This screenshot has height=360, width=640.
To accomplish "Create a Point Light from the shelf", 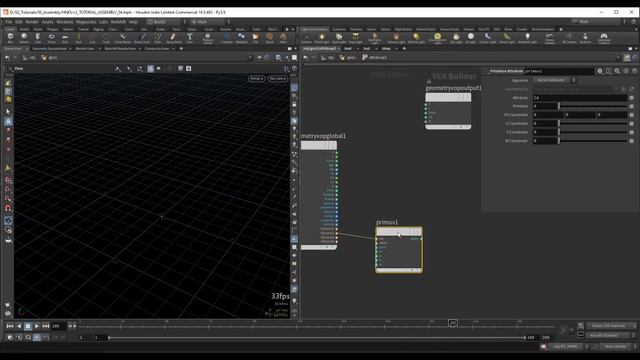I will [322, 38].
